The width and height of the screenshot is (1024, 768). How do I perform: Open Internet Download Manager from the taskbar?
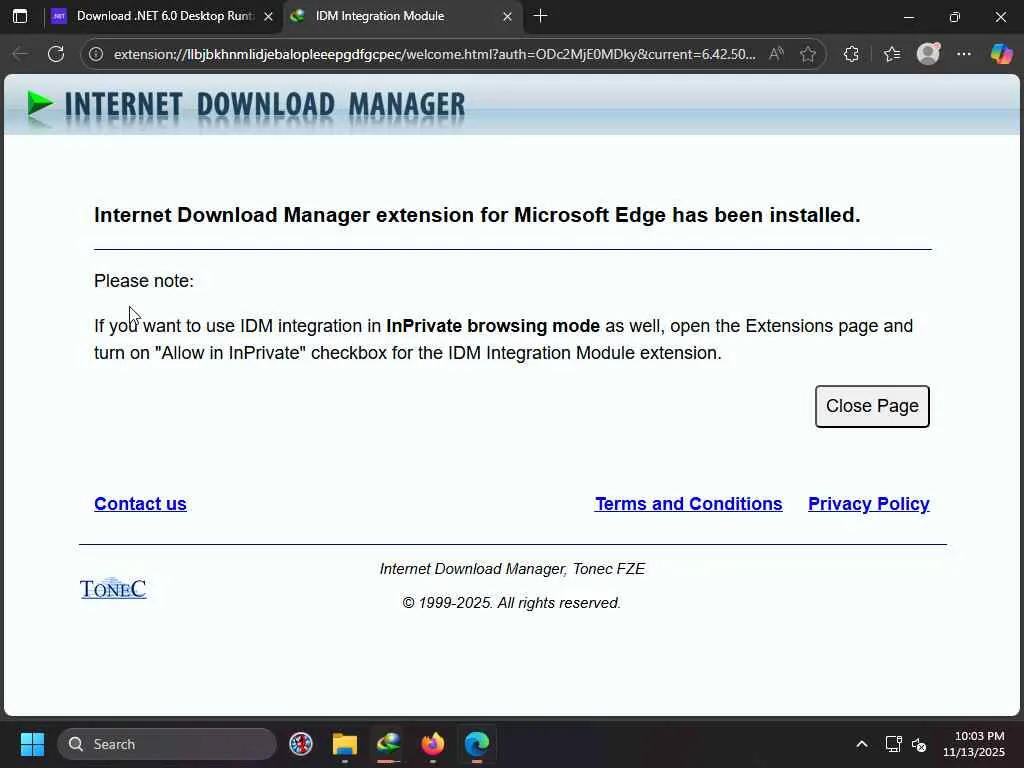[389, 744]
